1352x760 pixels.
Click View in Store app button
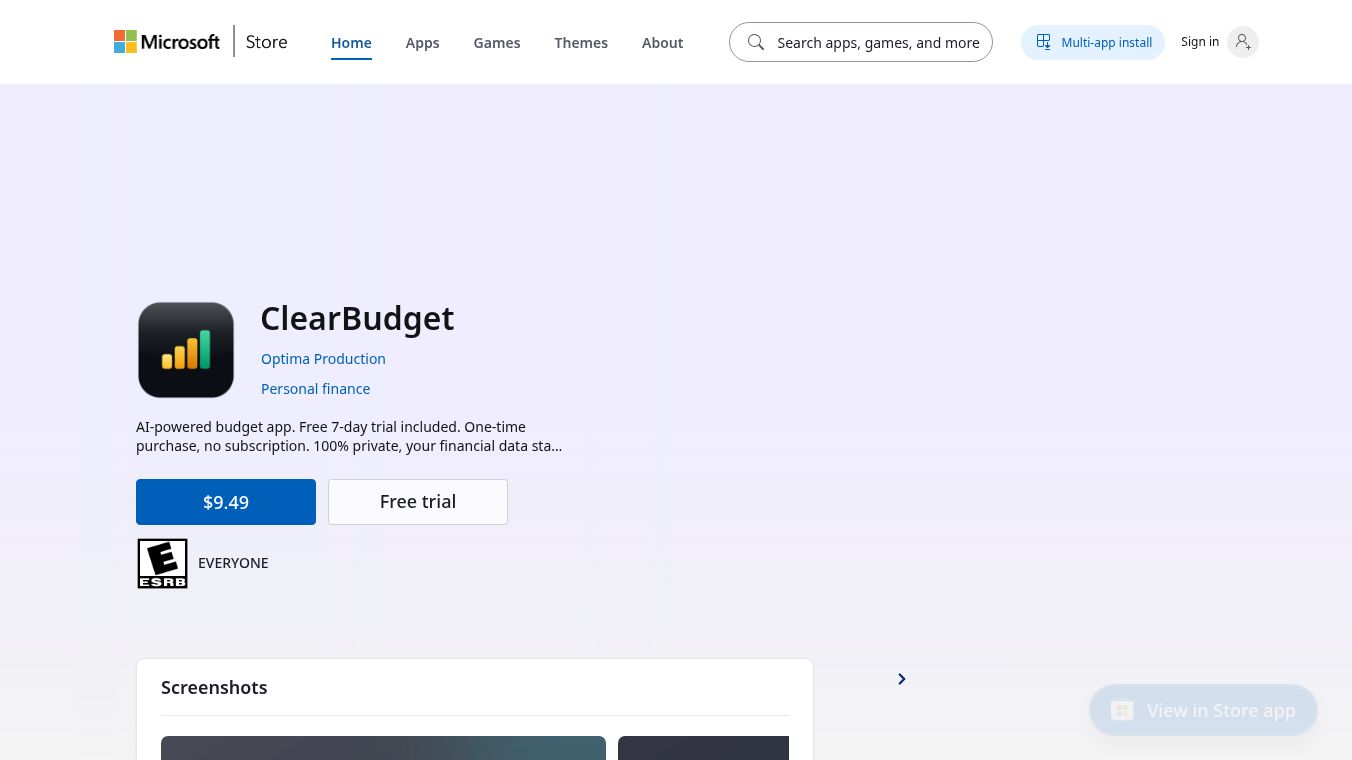click(1203, 710)
